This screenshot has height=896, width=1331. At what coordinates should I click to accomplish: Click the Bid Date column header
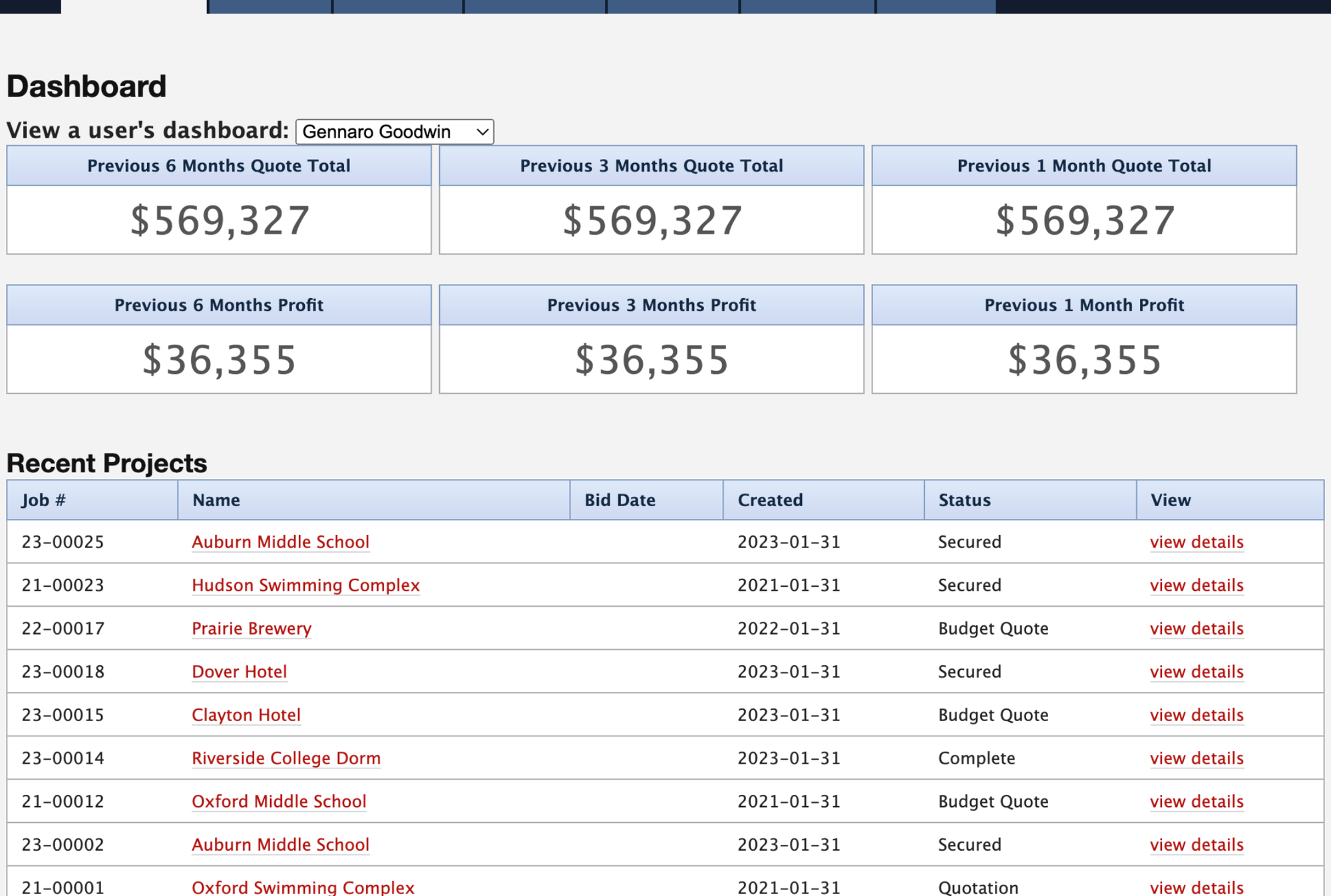point(620,500)
